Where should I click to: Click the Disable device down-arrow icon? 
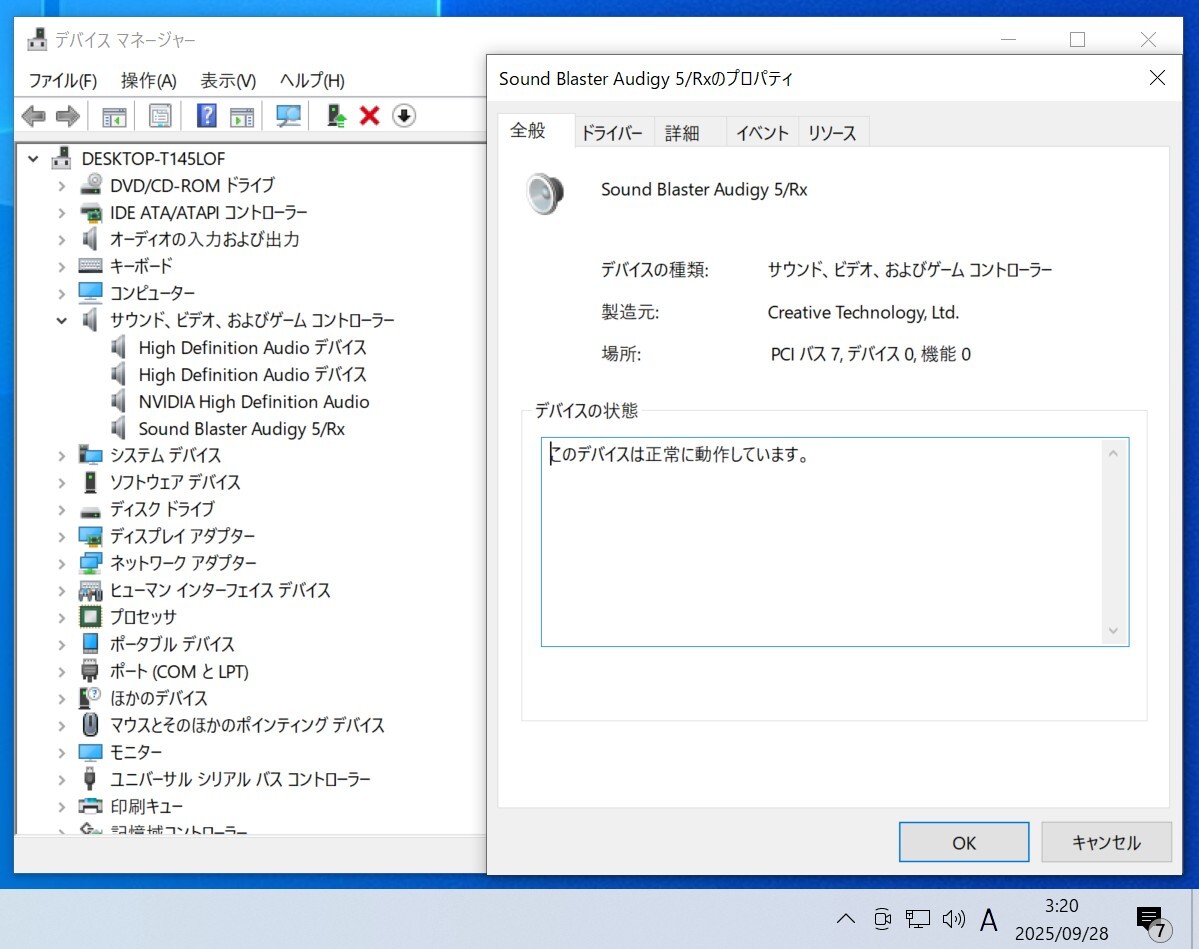(x=403, y=116)
